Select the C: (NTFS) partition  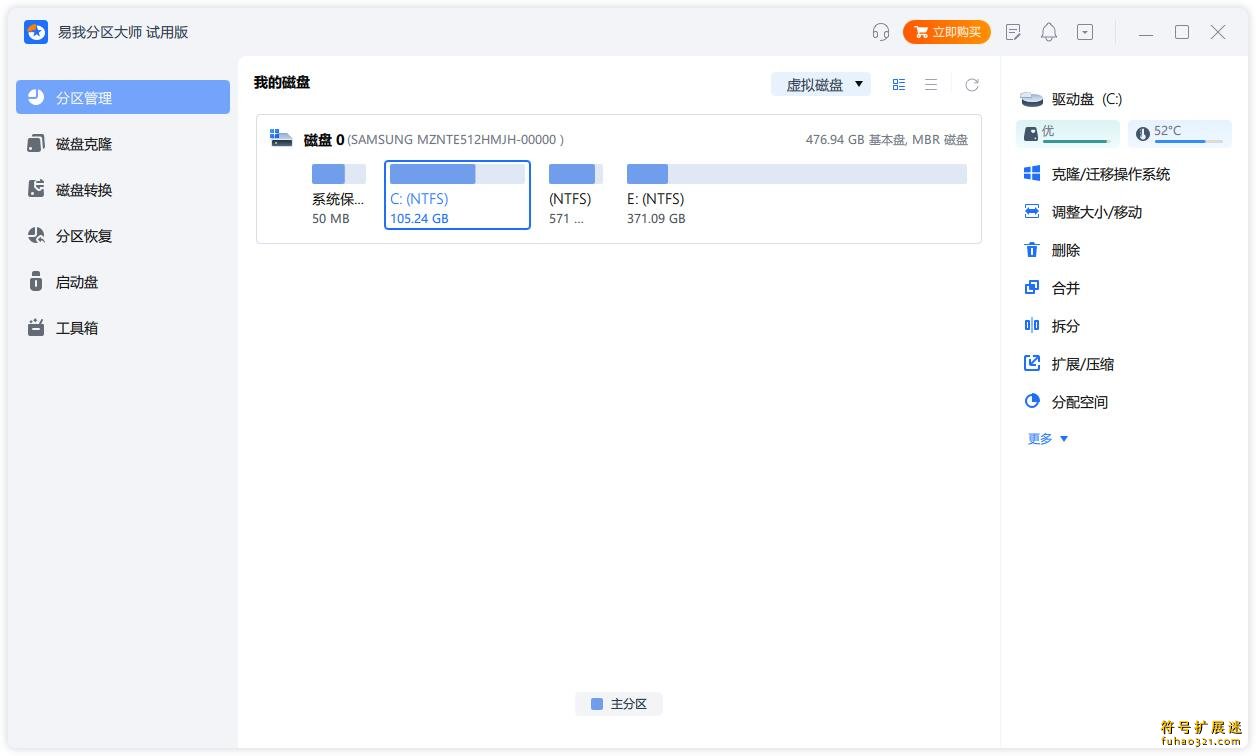click(x=457, y=195)
